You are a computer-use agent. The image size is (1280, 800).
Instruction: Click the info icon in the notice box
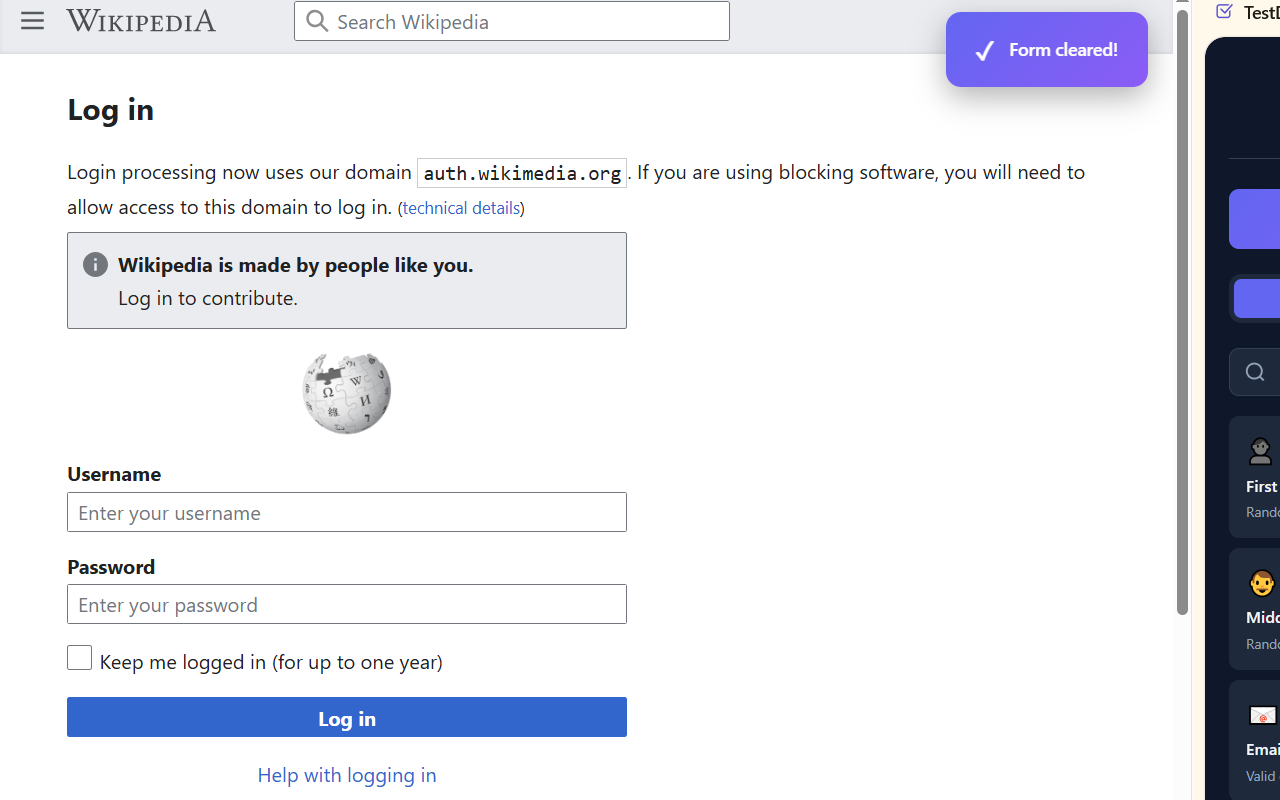pyautogui.click(x=95, y=264)
